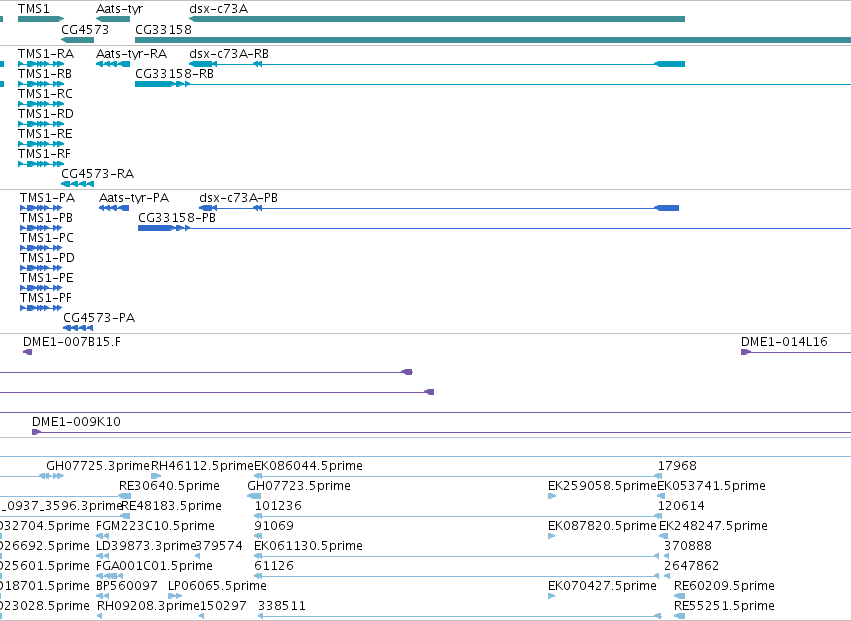Click EST RE55251.5prime
This screenshot has height=621, width=851.
coord(724,606)
